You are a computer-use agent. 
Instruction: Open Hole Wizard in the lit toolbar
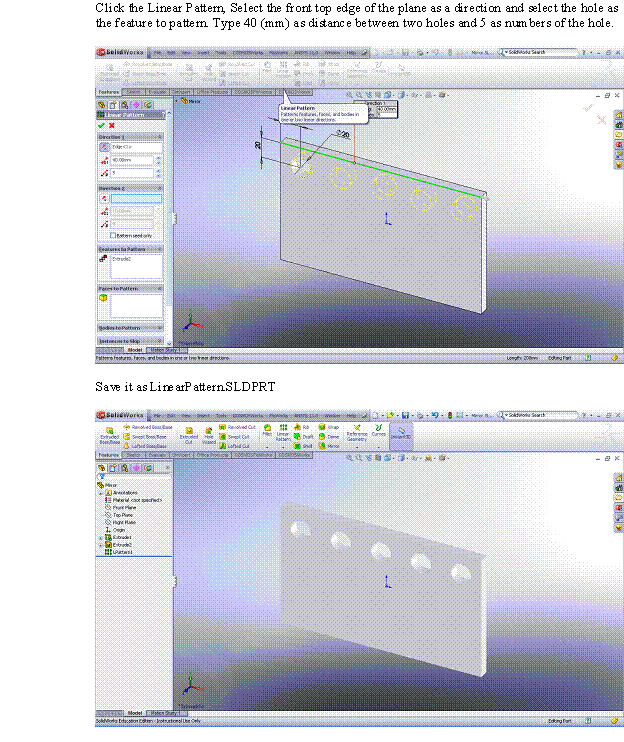click(208, 435)
